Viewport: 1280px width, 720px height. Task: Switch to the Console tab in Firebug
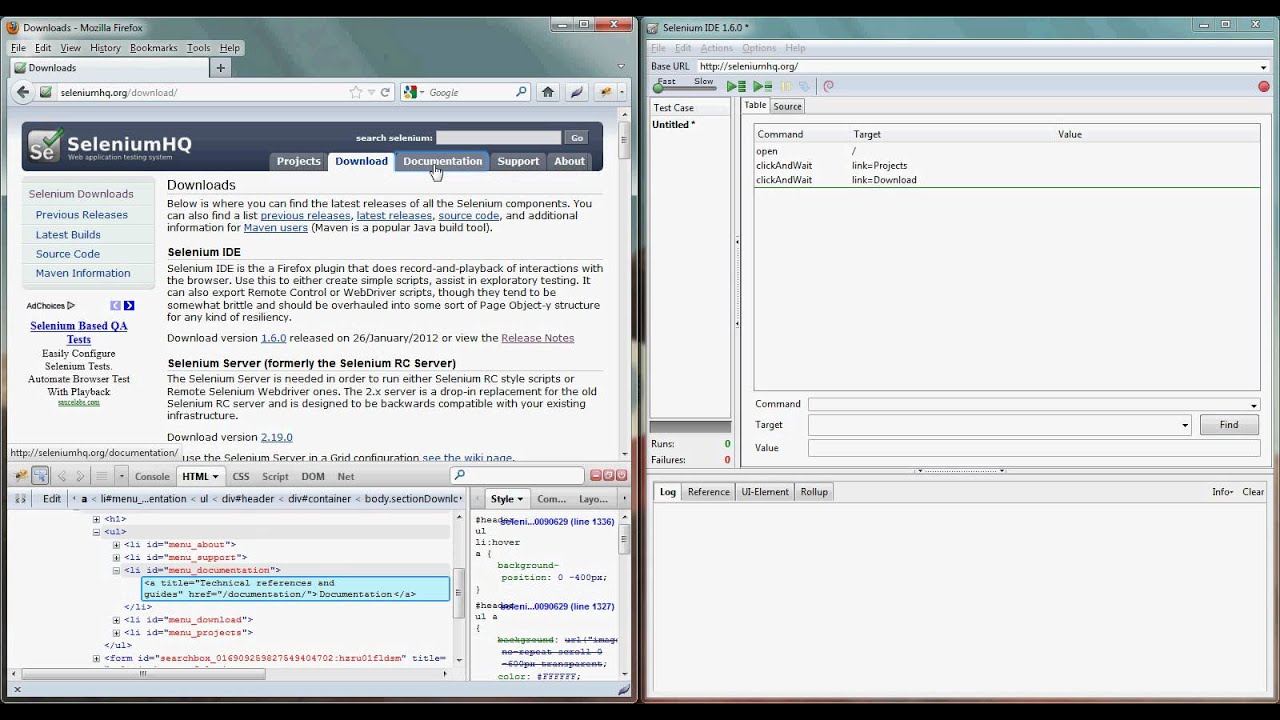click(153, 477)
